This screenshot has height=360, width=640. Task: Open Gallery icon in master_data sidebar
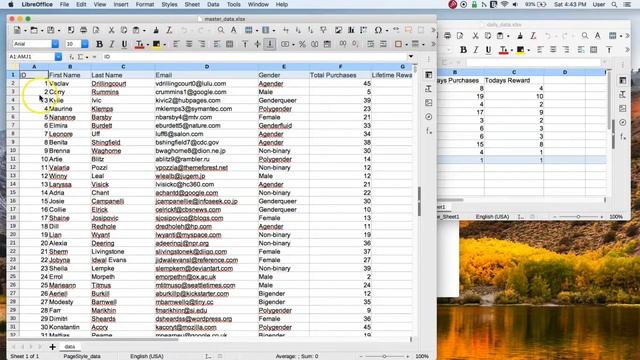tap(429, 103)
